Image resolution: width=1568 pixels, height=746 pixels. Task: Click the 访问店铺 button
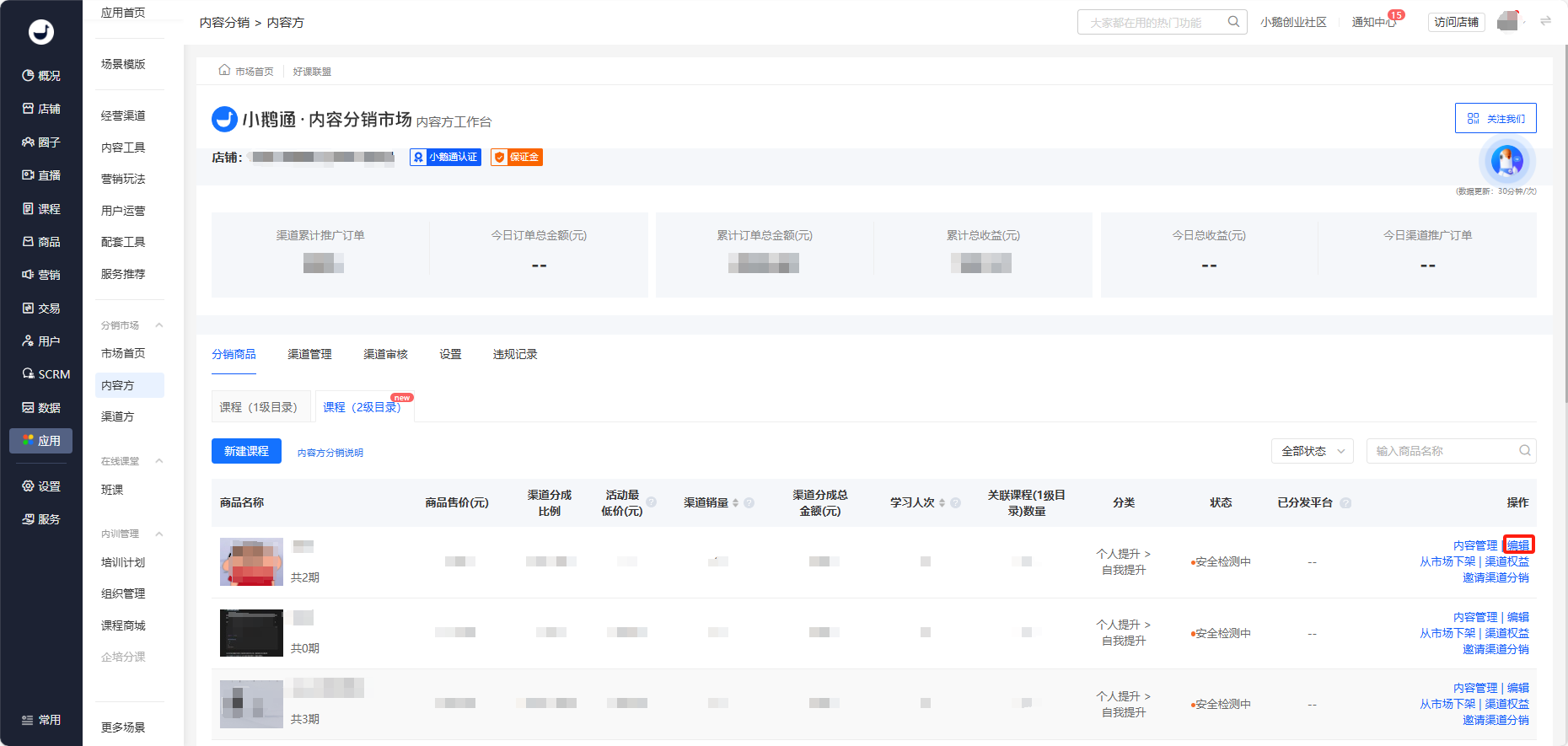(x=1456, y=22)
